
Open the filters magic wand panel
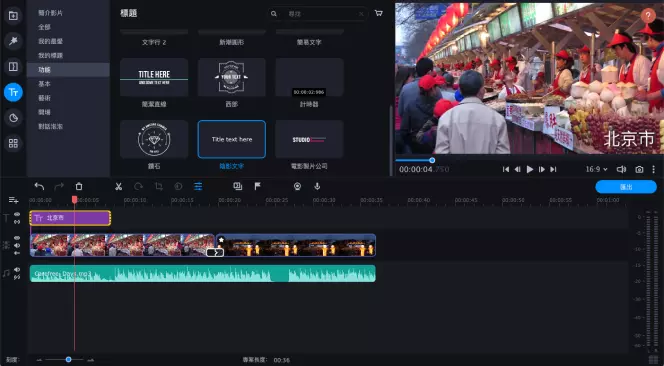(x=13, y=41)
